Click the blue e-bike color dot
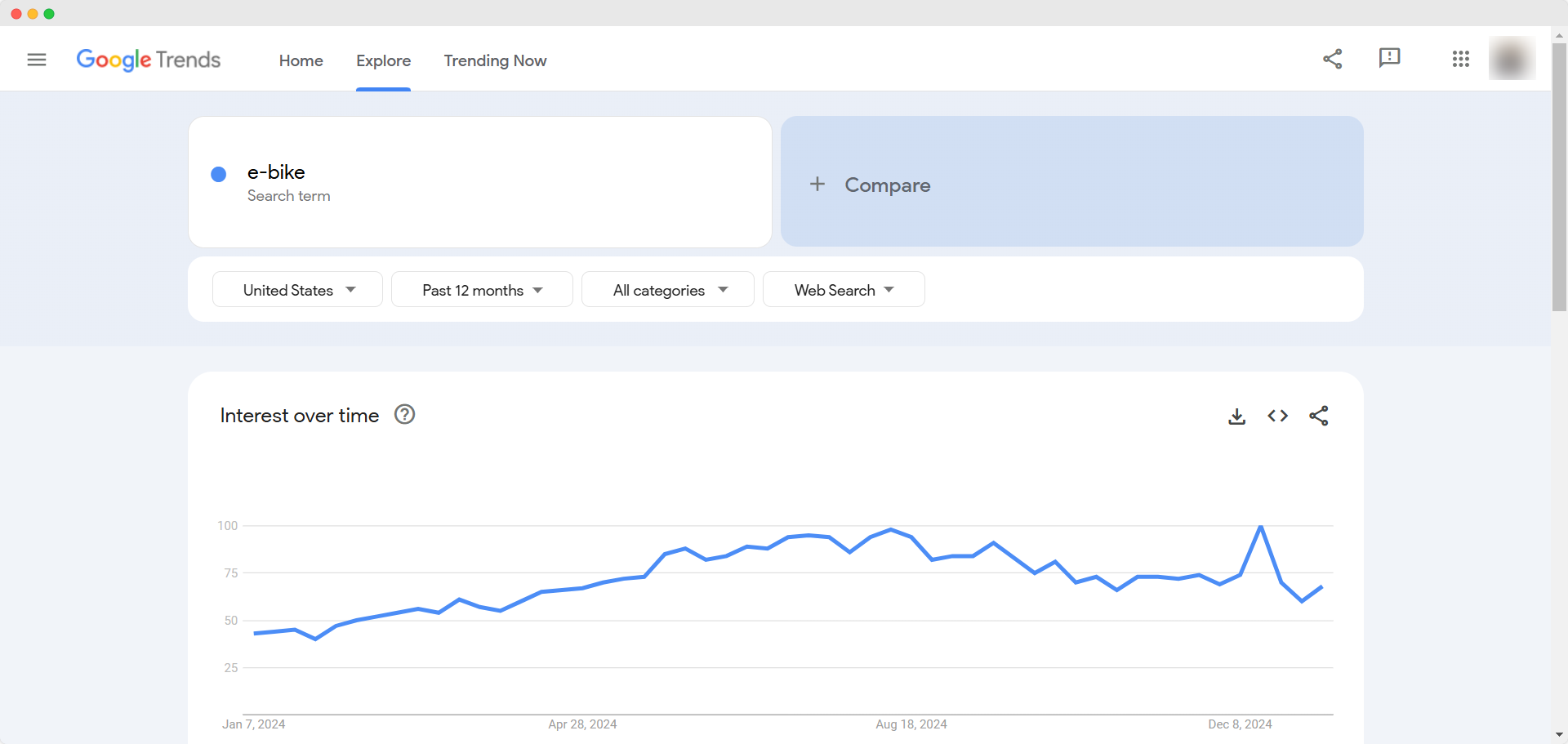The width and height of the screenshot is (1568, 744). click(218, 174)
